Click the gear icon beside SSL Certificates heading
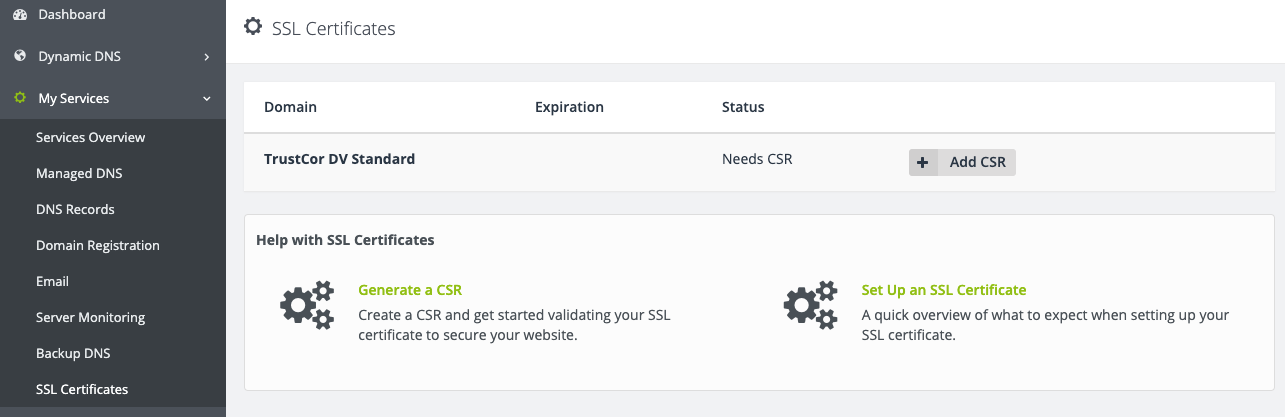This screenshot has width=1285, height=417. click(x=254, y=27)
